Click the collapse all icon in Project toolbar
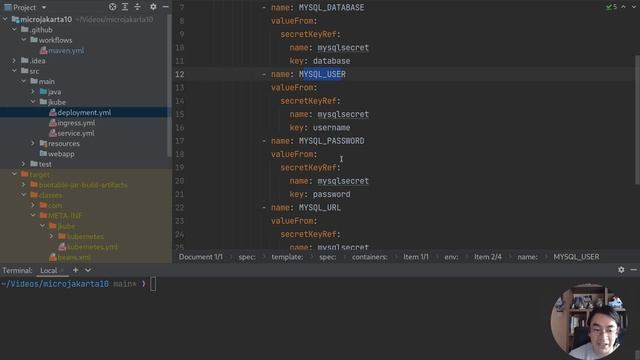Viewport: 640px width, 360px height. coord(138,7)
